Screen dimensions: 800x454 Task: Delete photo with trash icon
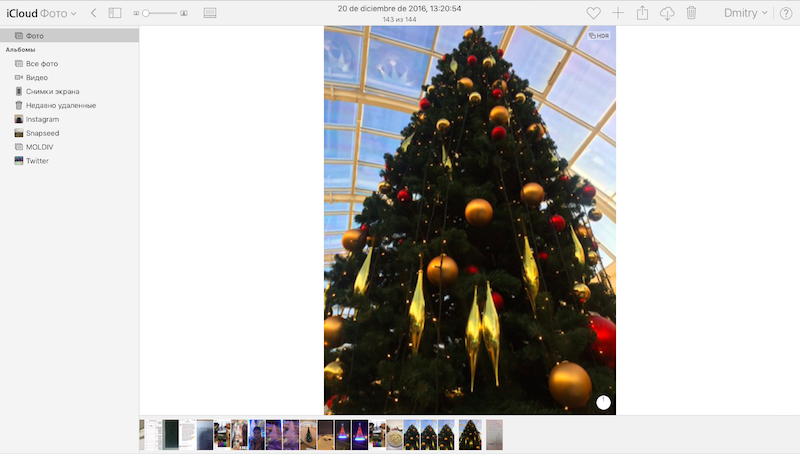[691, 13]
